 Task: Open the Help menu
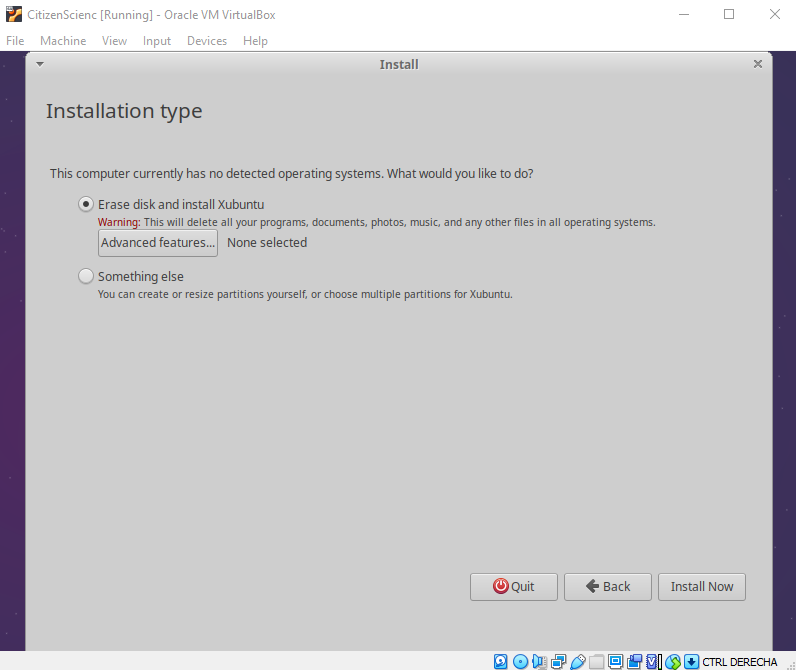(255, 41)
